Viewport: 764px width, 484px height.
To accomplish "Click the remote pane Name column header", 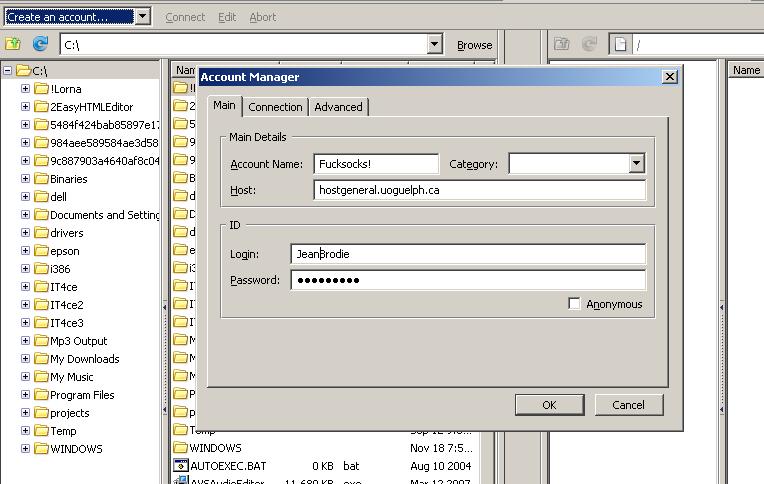I will click(746, 70).
